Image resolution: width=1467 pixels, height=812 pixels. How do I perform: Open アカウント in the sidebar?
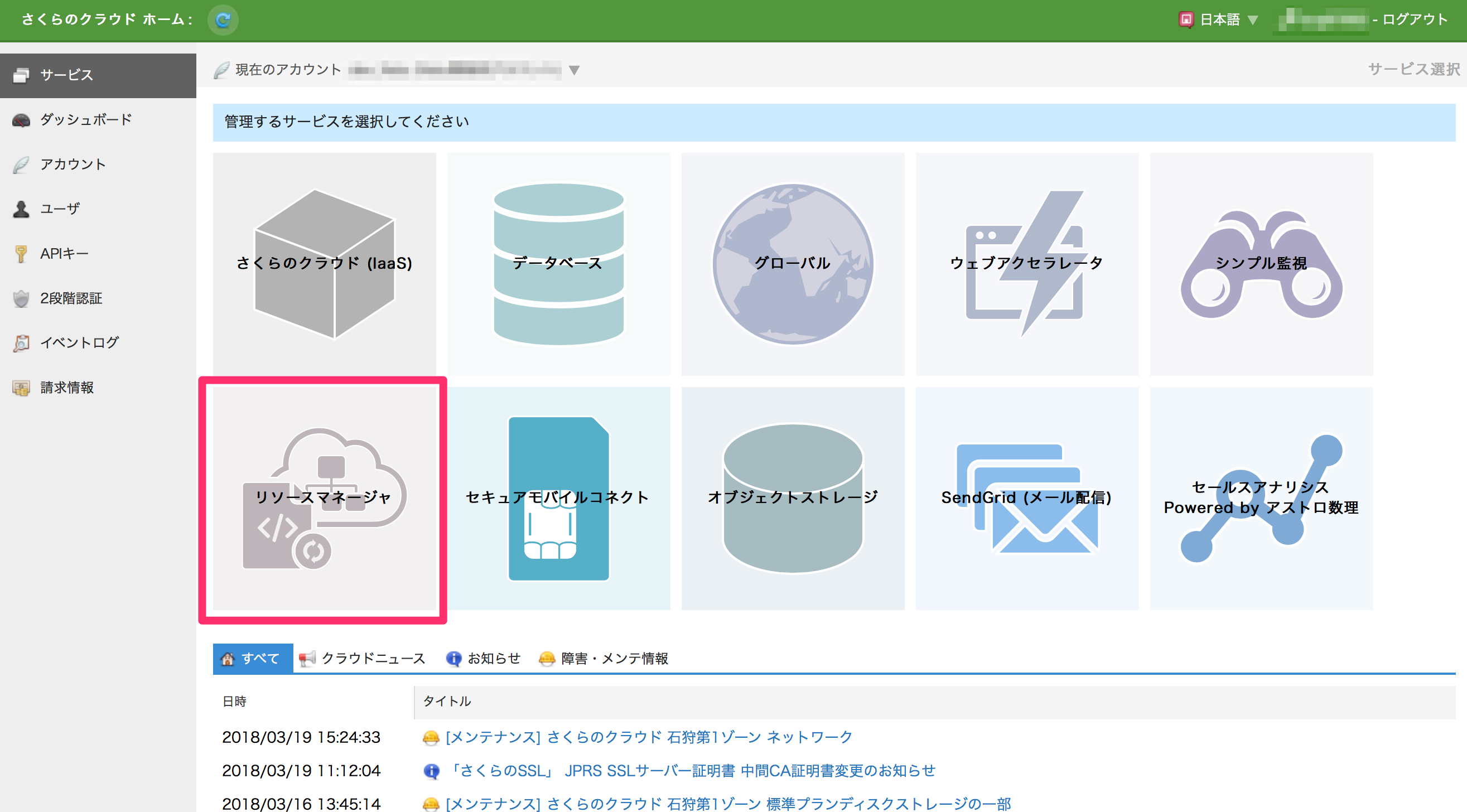(98, 165)
